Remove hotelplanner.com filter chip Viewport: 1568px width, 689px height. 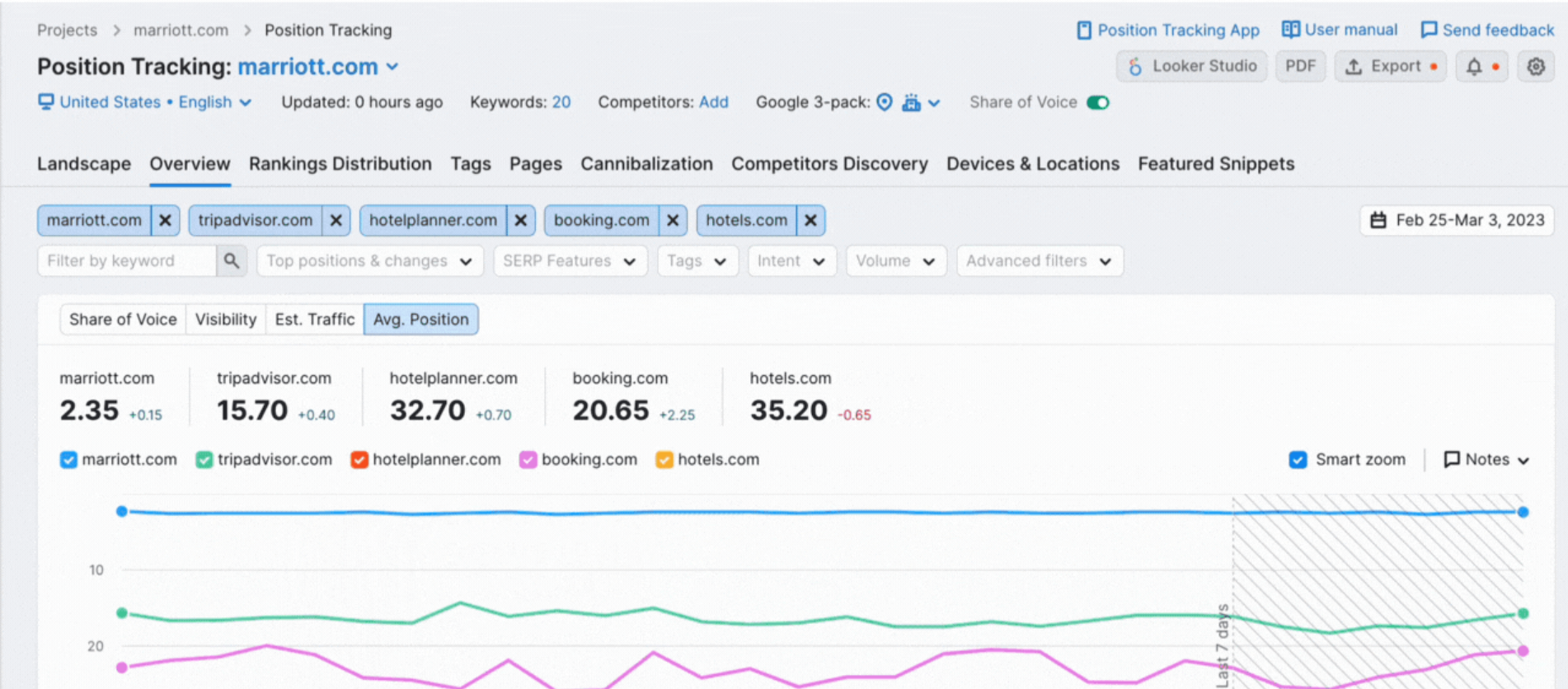point(520,221)
